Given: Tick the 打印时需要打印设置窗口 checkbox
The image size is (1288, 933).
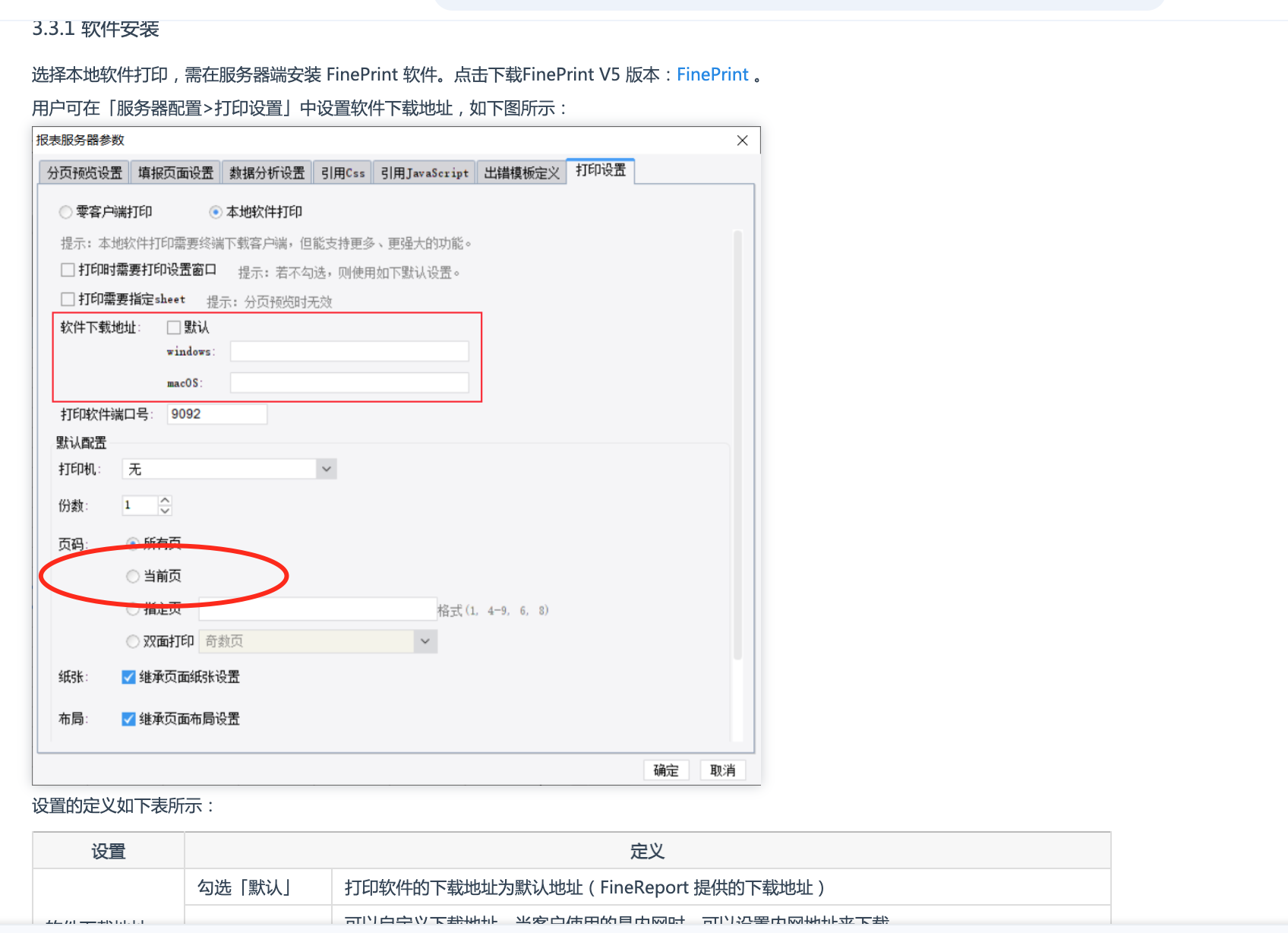Looking at the screenshot, I should pos(68,270).
